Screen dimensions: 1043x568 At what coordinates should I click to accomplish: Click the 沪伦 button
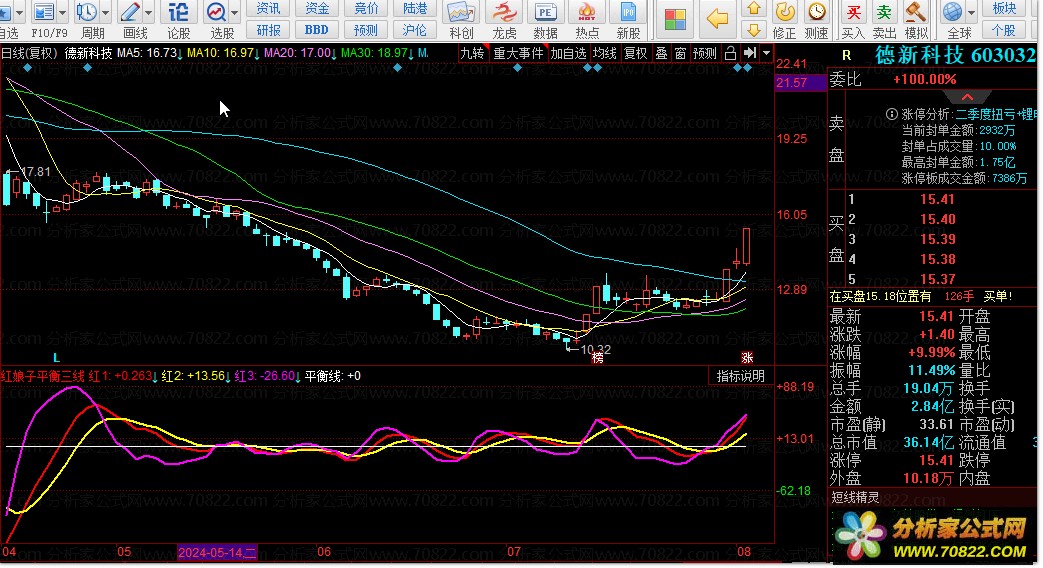click(x=415, y=30)
